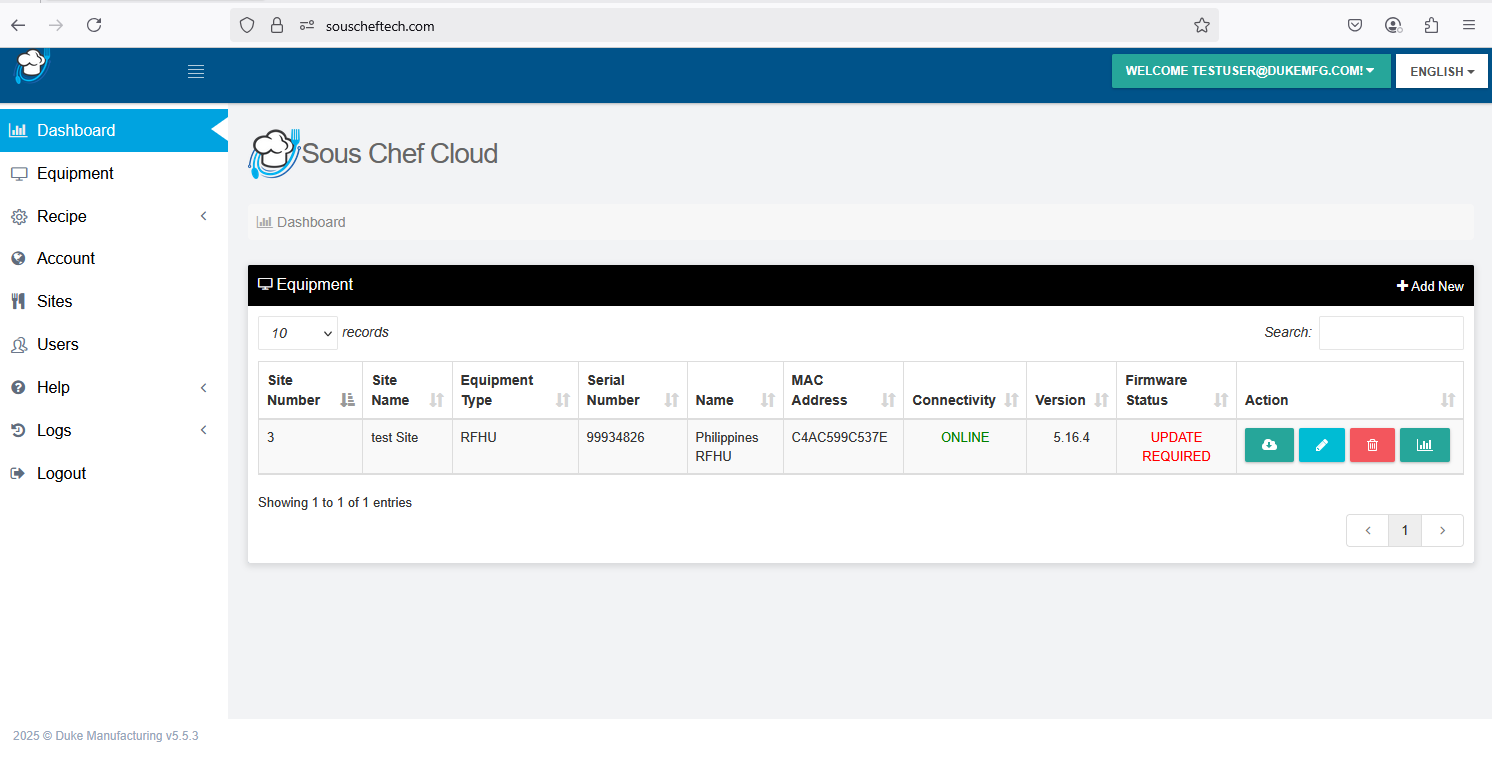Sort table by Site Name column

point(407,390)
